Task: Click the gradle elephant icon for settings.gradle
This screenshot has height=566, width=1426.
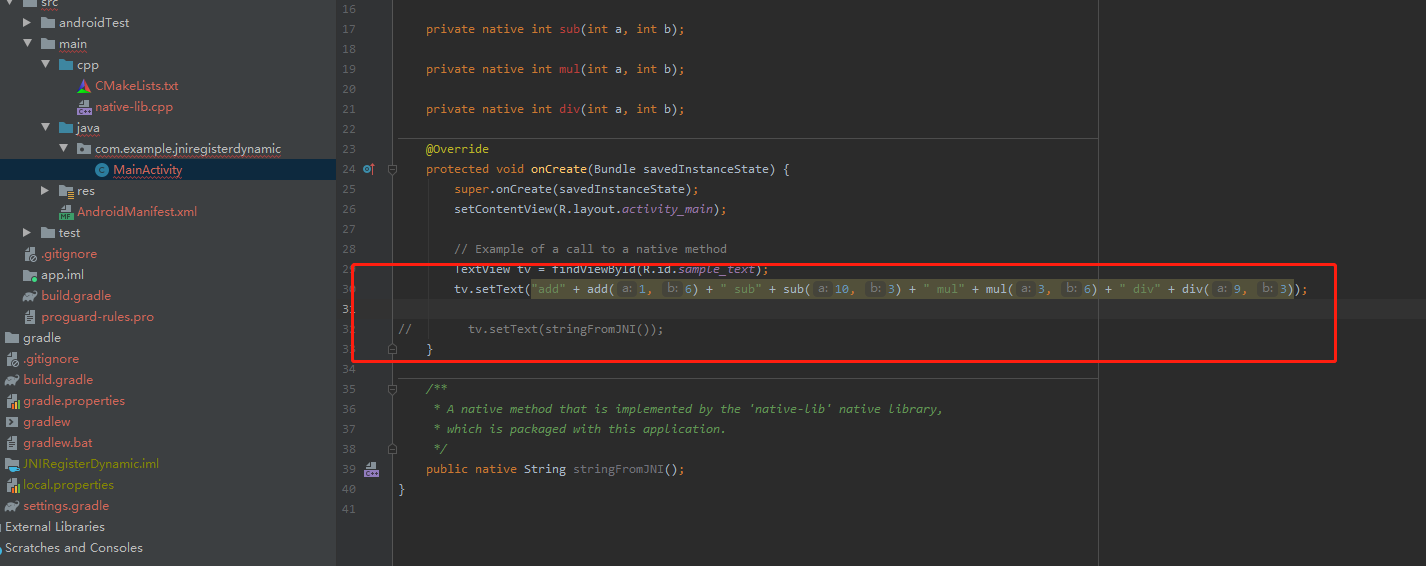Action: [x=12, y=506]
